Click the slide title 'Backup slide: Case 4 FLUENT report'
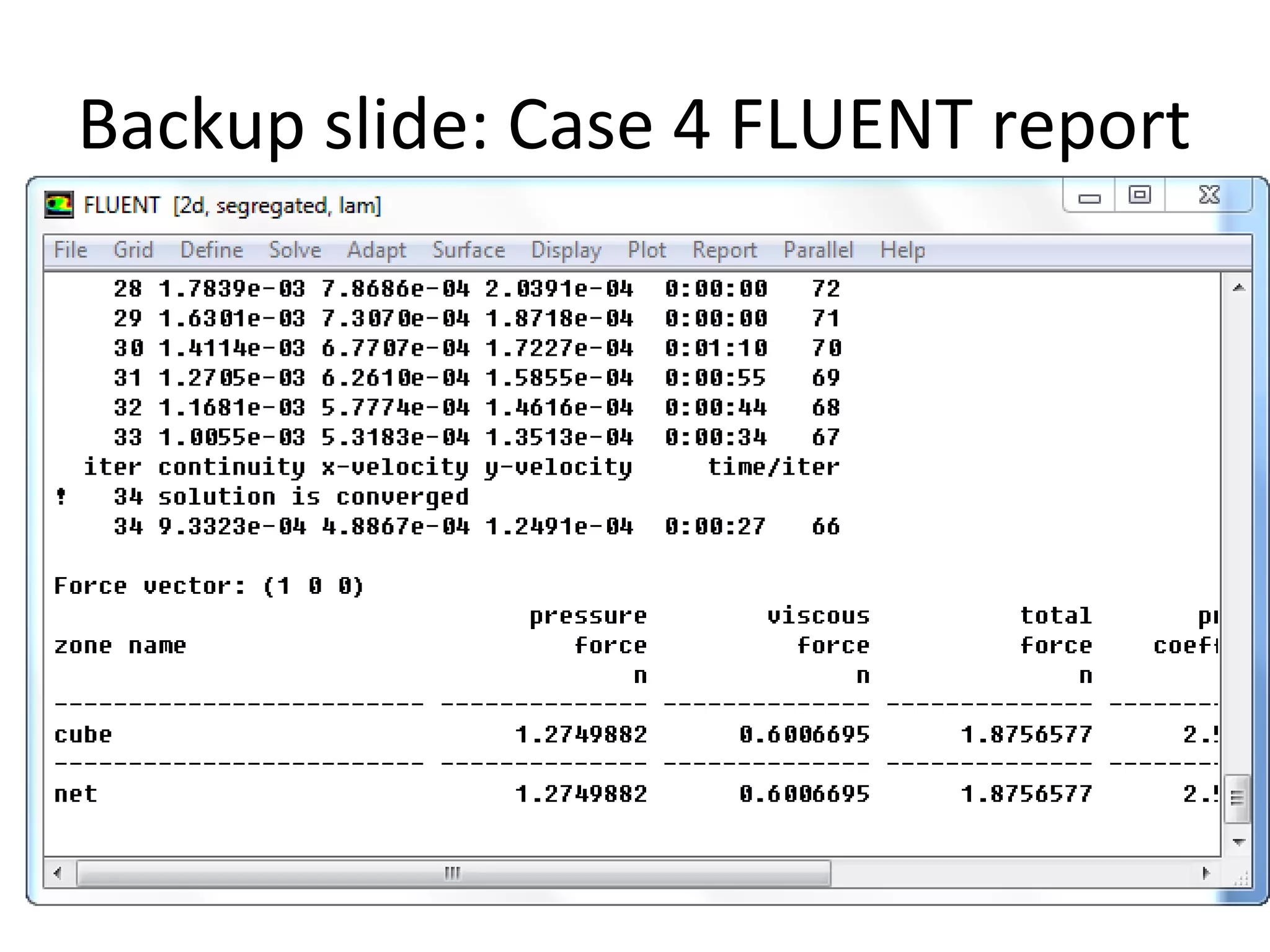Viewport: 1270px width, 952px height. point(634,126)
